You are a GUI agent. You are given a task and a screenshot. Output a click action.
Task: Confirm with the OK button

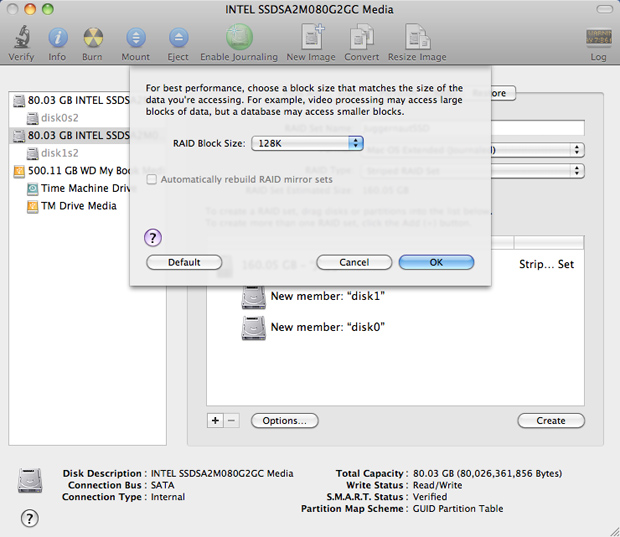tap(436, 262)
